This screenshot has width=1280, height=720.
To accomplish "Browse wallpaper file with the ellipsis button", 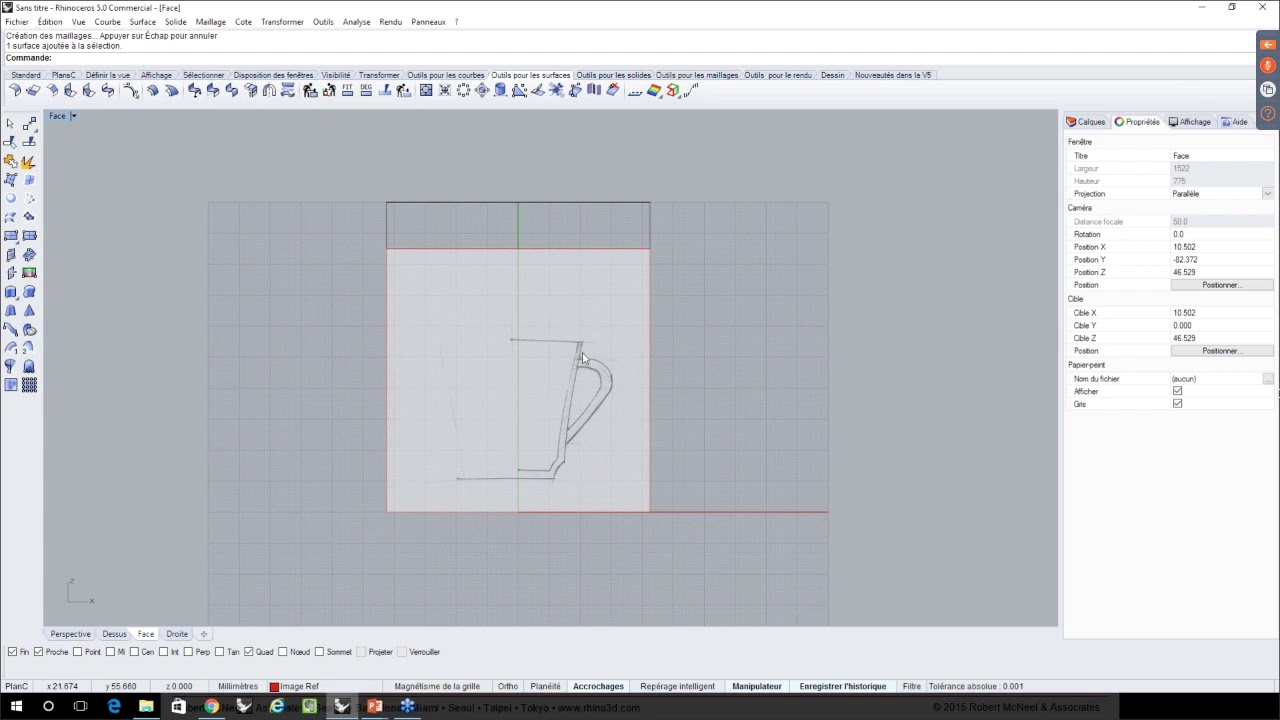I will [x=1268, y=379].
